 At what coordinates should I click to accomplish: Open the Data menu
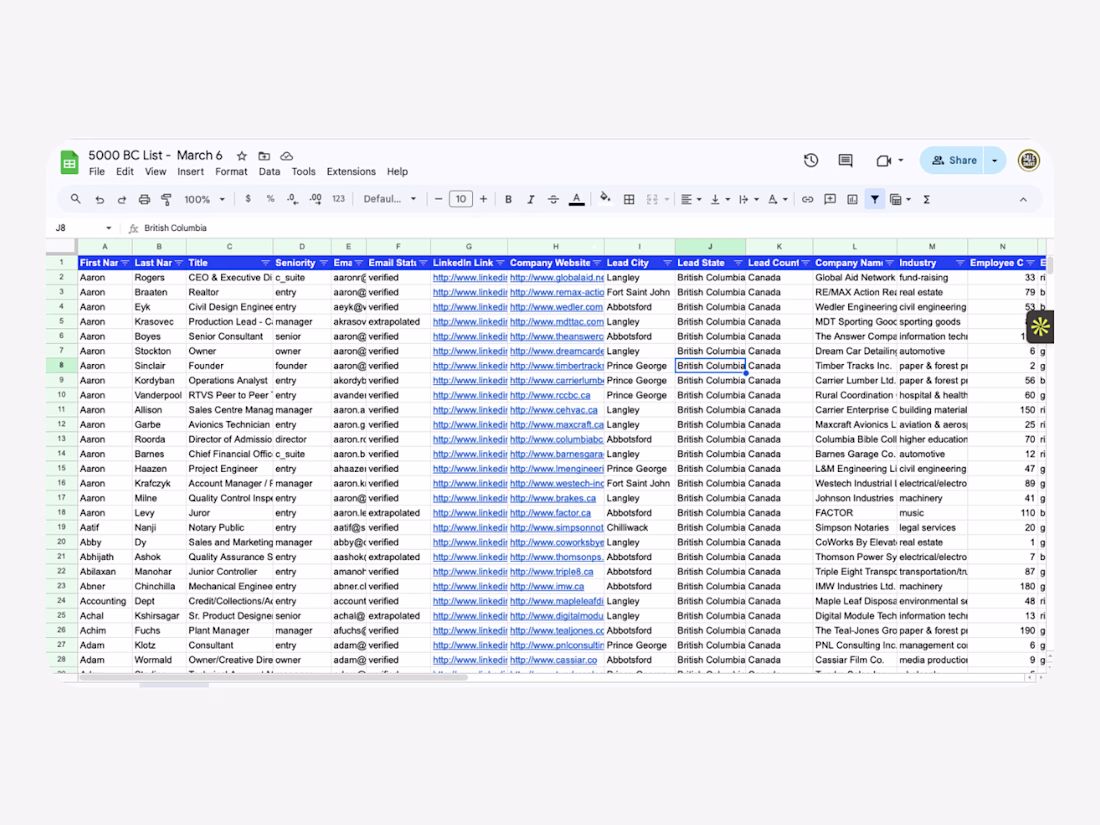click(269, 172)
